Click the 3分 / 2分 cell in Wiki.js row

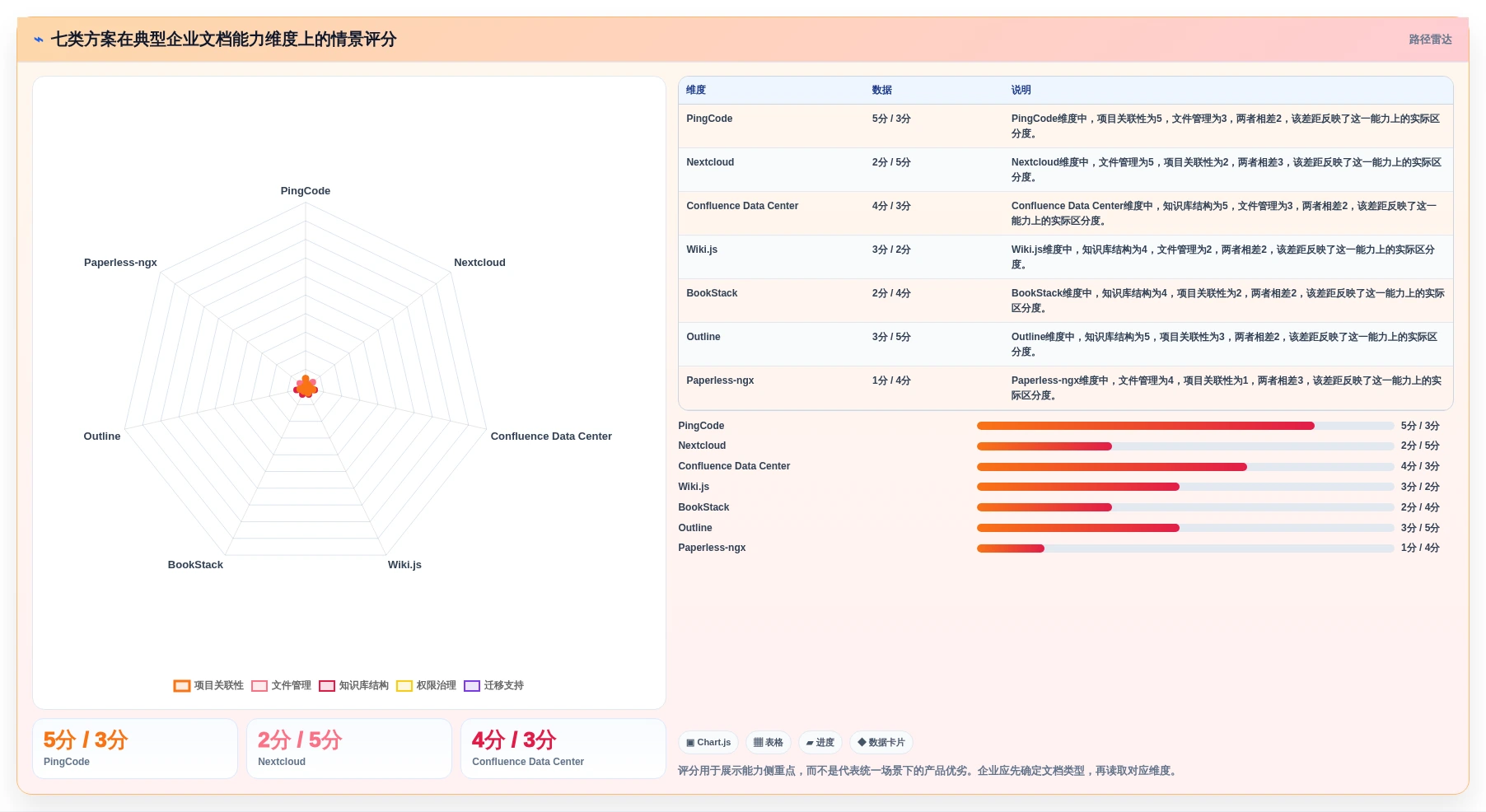tap(891, 250)
